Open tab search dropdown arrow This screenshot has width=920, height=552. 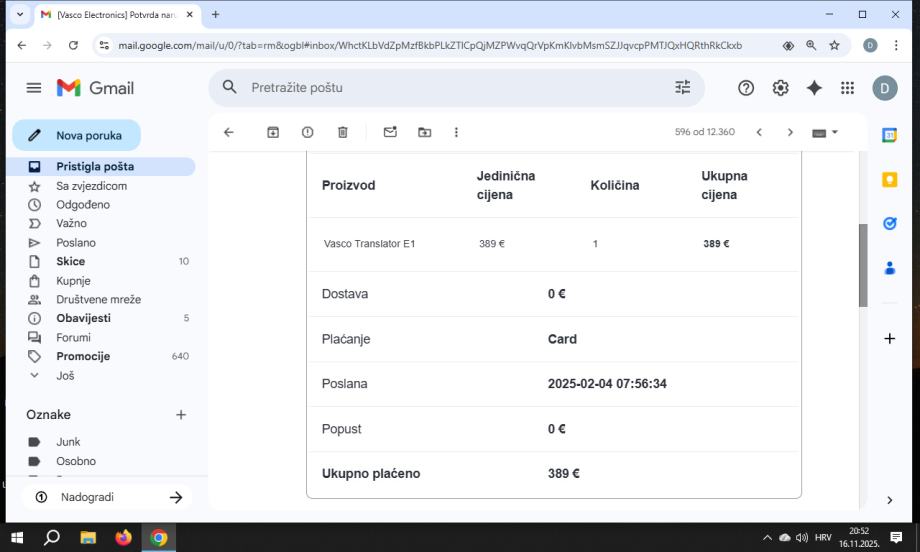(x=20, y=14)
